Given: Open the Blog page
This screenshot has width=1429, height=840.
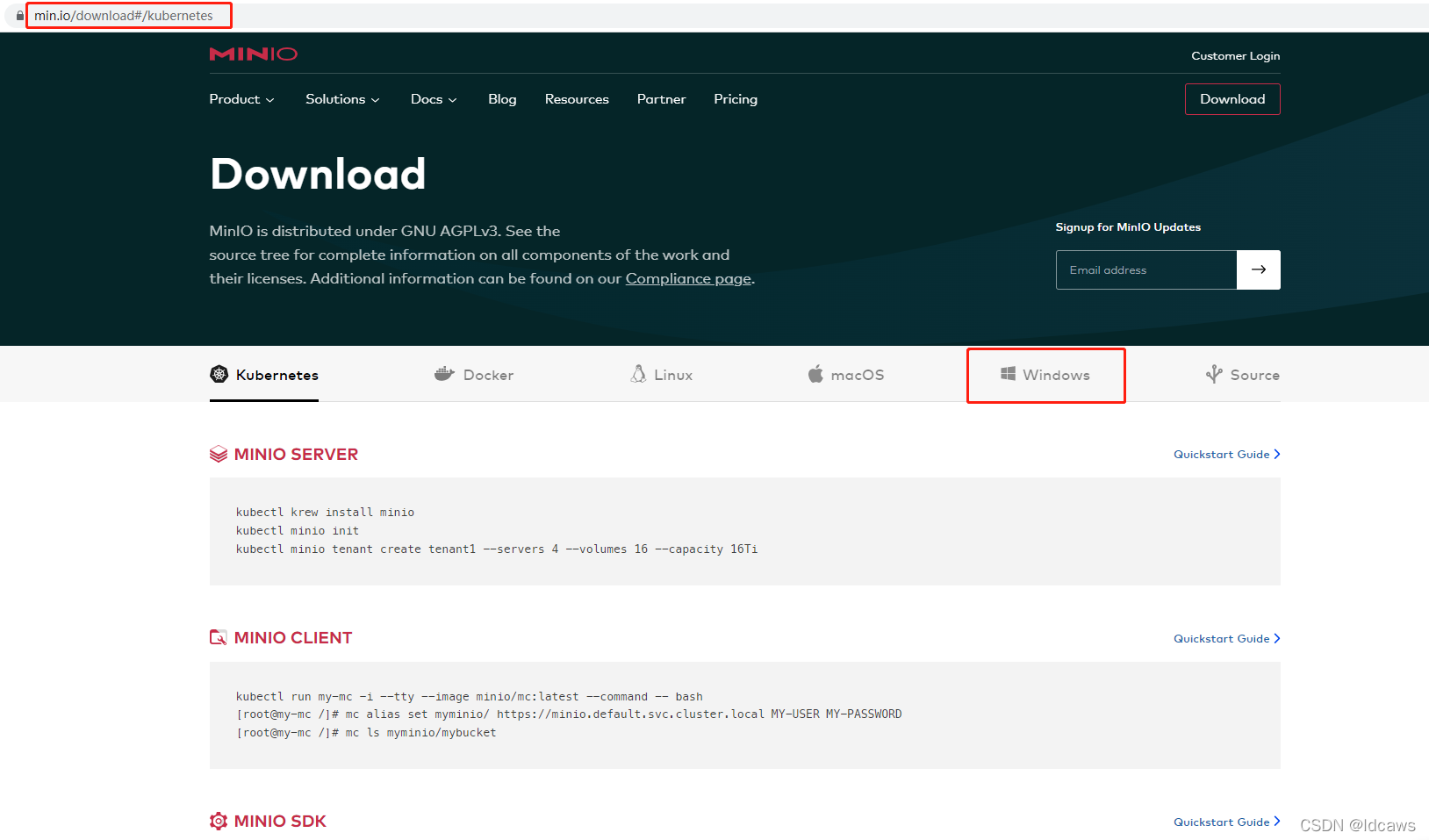Looking at the screenshot, I should point(502,99).
